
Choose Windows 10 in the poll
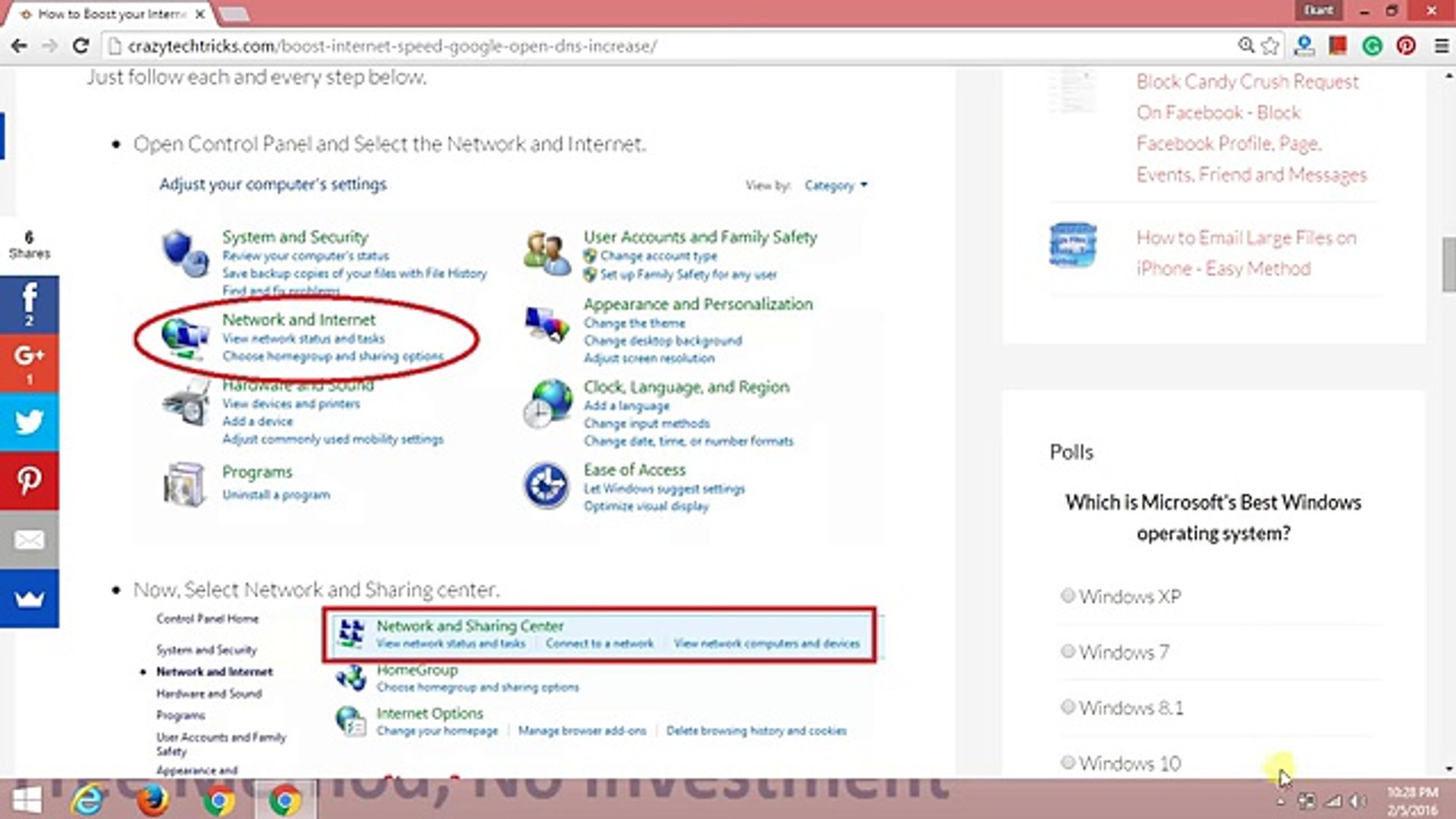pyautogui.click(x=1068, y=762)
